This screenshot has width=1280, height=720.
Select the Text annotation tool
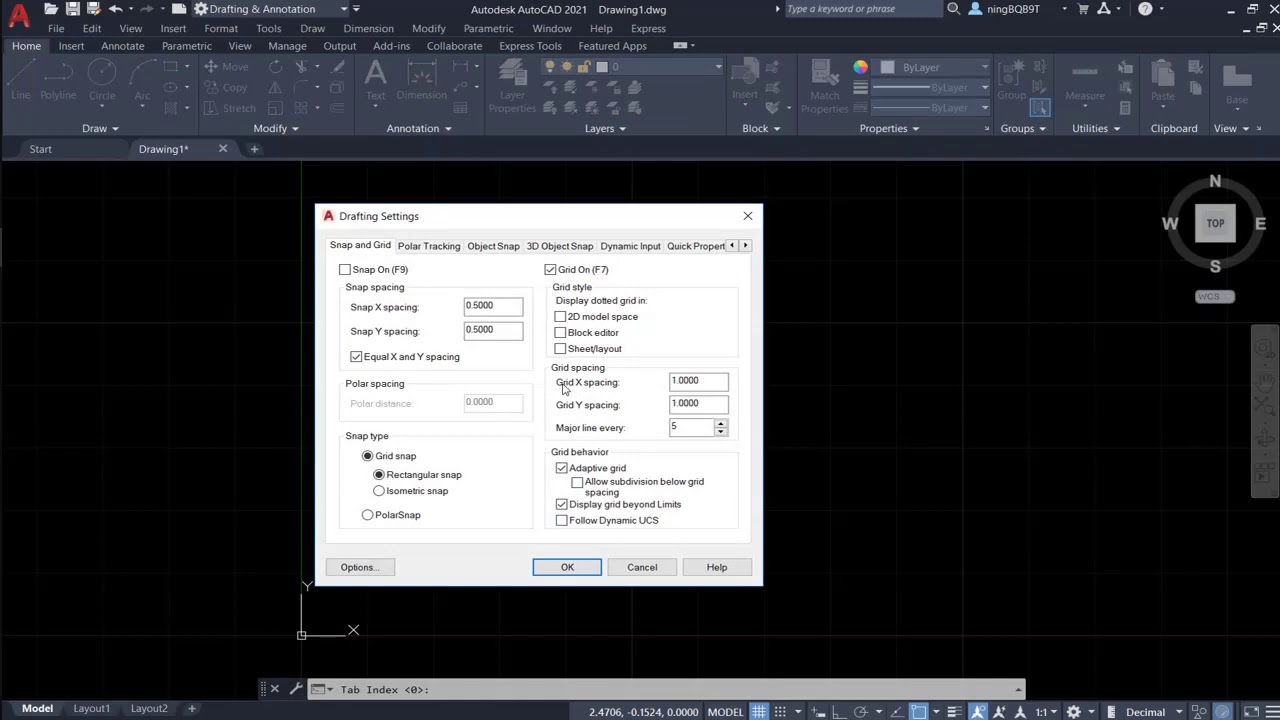(375, 79)
